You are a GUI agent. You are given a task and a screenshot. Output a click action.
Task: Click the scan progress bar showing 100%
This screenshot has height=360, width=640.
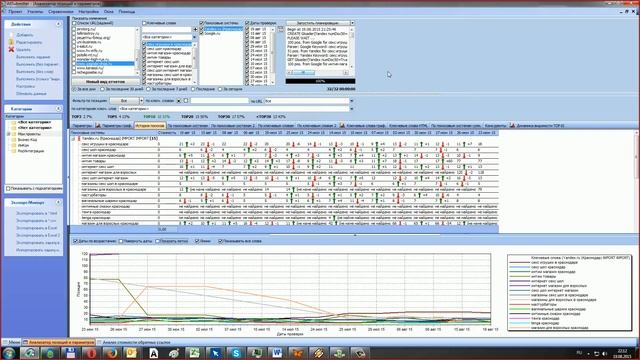320,81
